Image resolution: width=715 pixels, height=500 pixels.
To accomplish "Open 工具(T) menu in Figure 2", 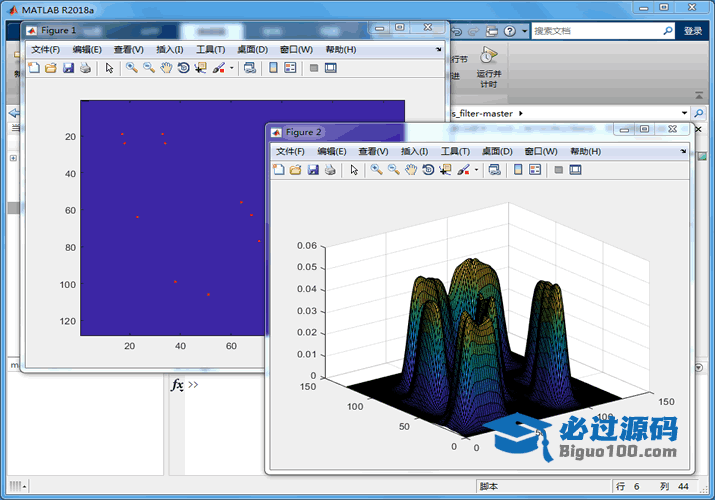I will [455, 151].
